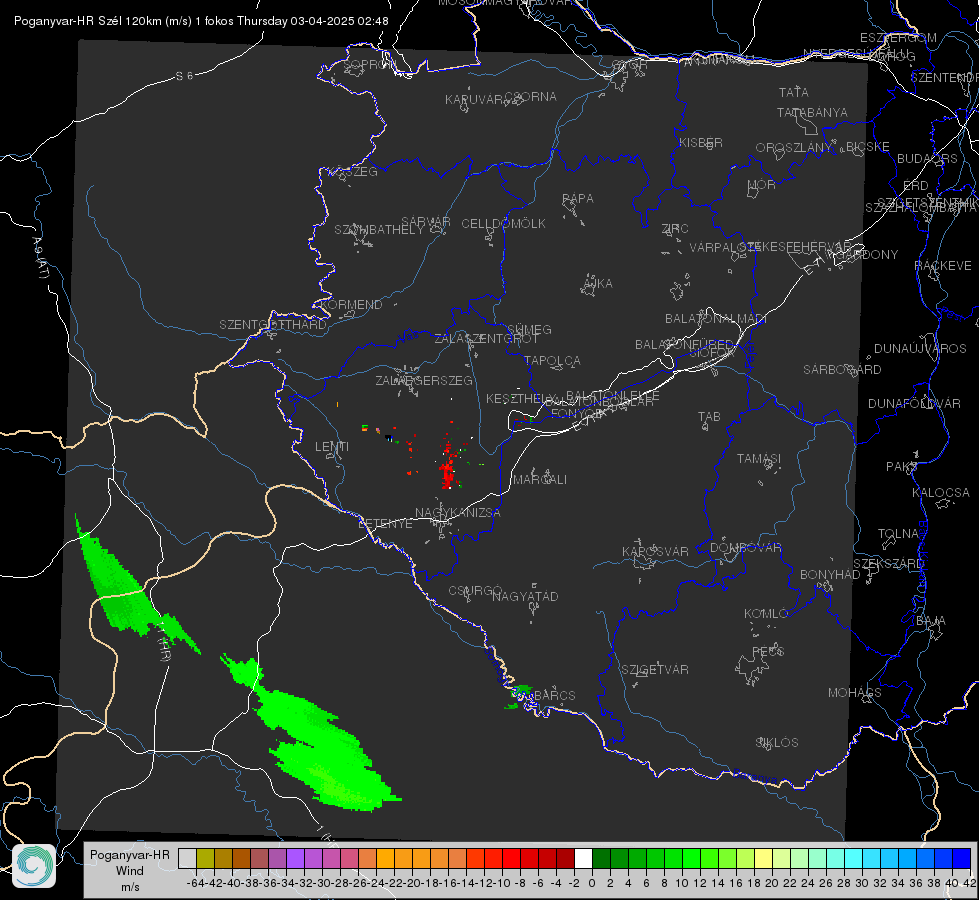
Task: Click the white swatch in the wind legend
Action: pyautogui.click(x=583, y=858)
